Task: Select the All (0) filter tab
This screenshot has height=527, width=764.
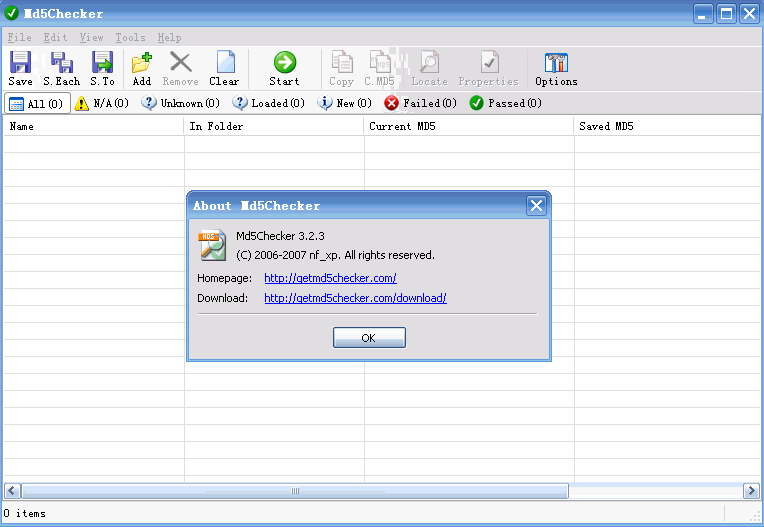Action: [37, 103]
